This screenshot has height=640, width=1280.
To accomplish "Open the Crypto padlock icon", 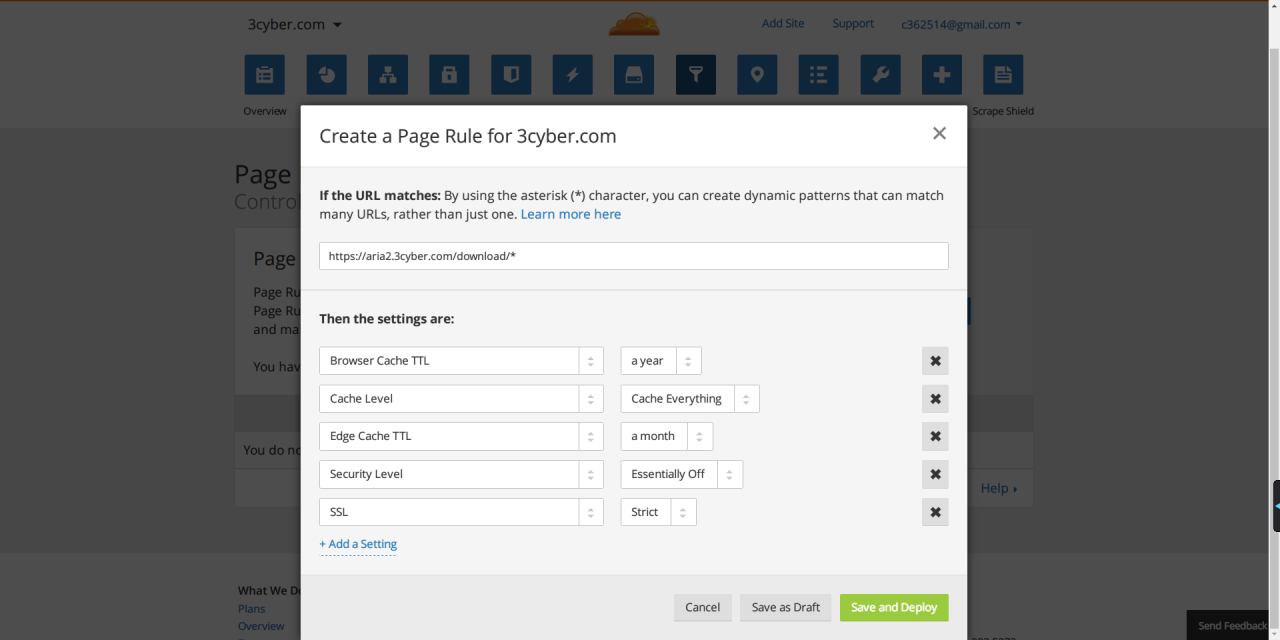I will tap(449, 75).
